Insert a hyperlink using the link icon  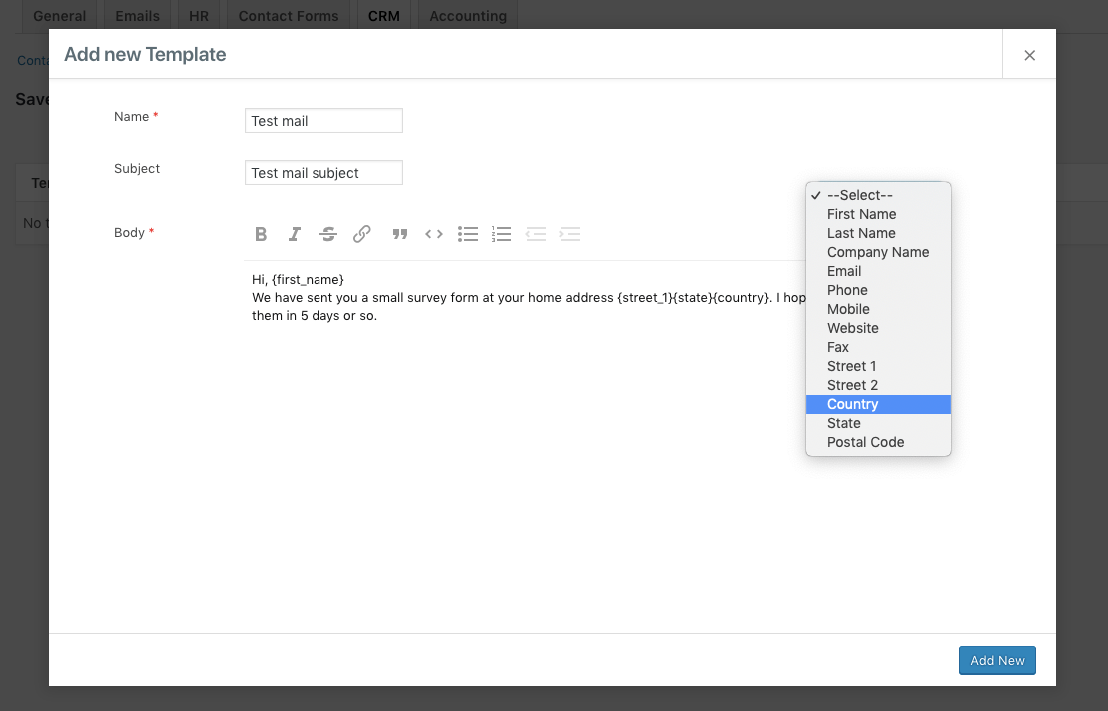click(x=361, y=234)
